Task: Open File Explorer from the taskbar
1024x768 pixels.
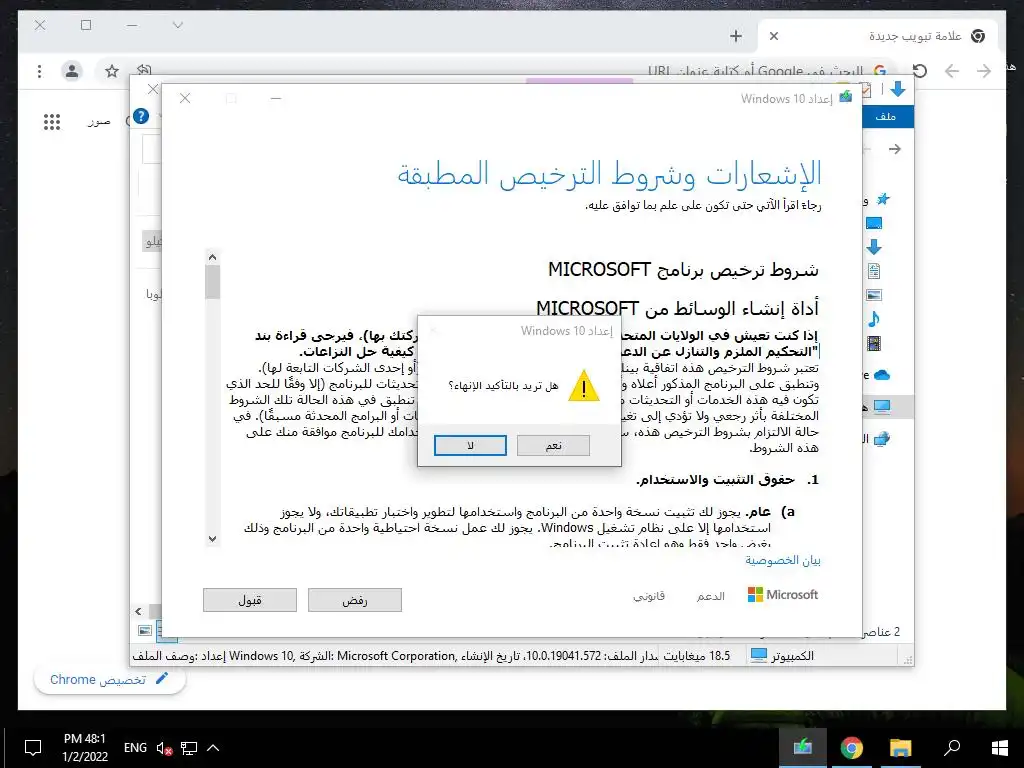Action: (901, 748)
